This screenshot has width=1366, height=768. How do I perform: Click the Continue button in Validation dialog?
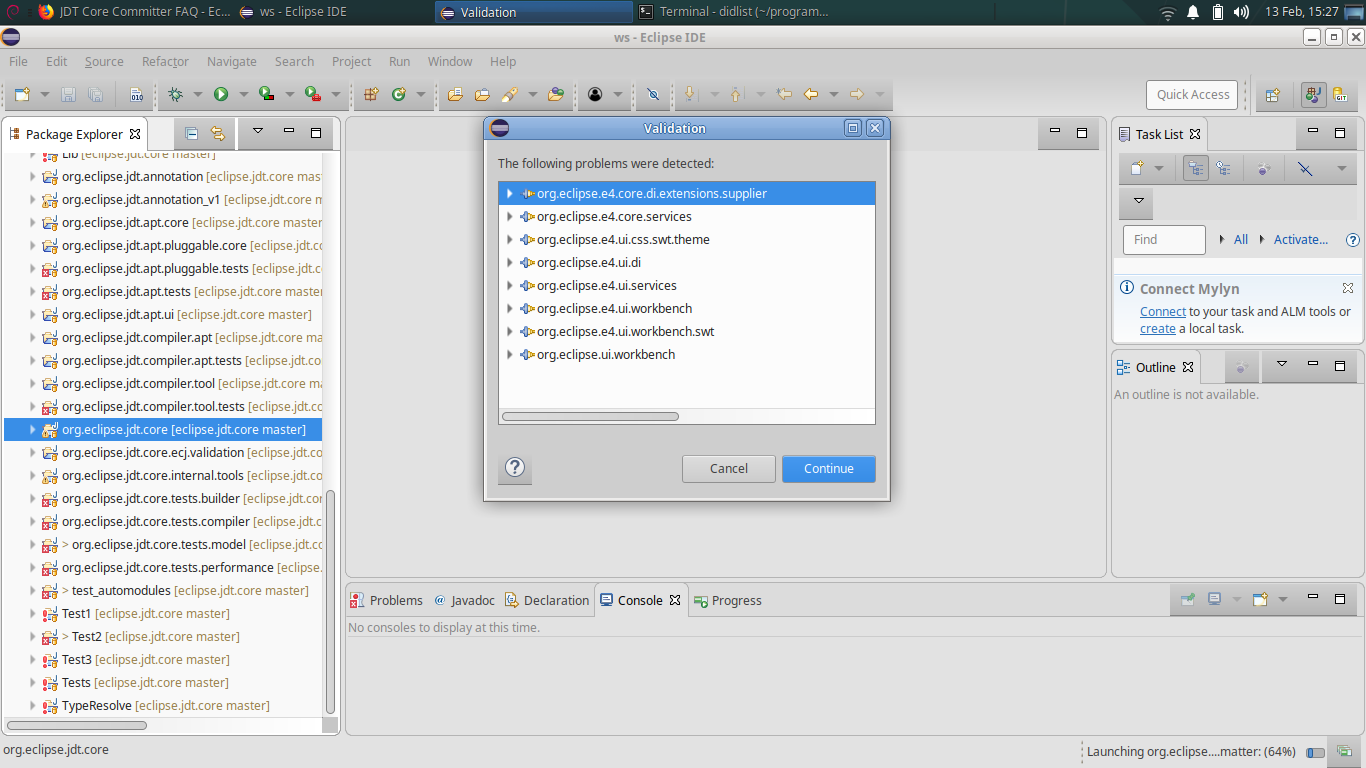829,468
